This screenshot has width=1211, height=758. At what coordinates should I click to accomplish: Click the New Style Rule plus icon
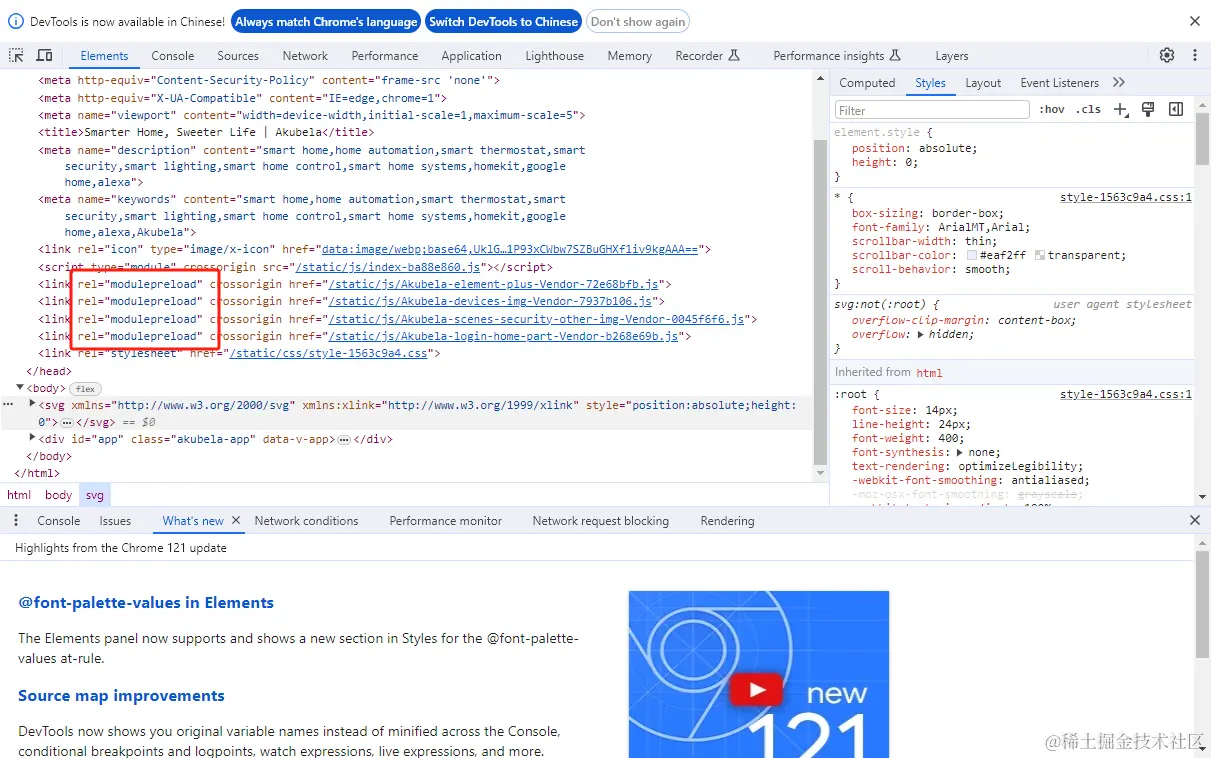tap(1121, 109)
